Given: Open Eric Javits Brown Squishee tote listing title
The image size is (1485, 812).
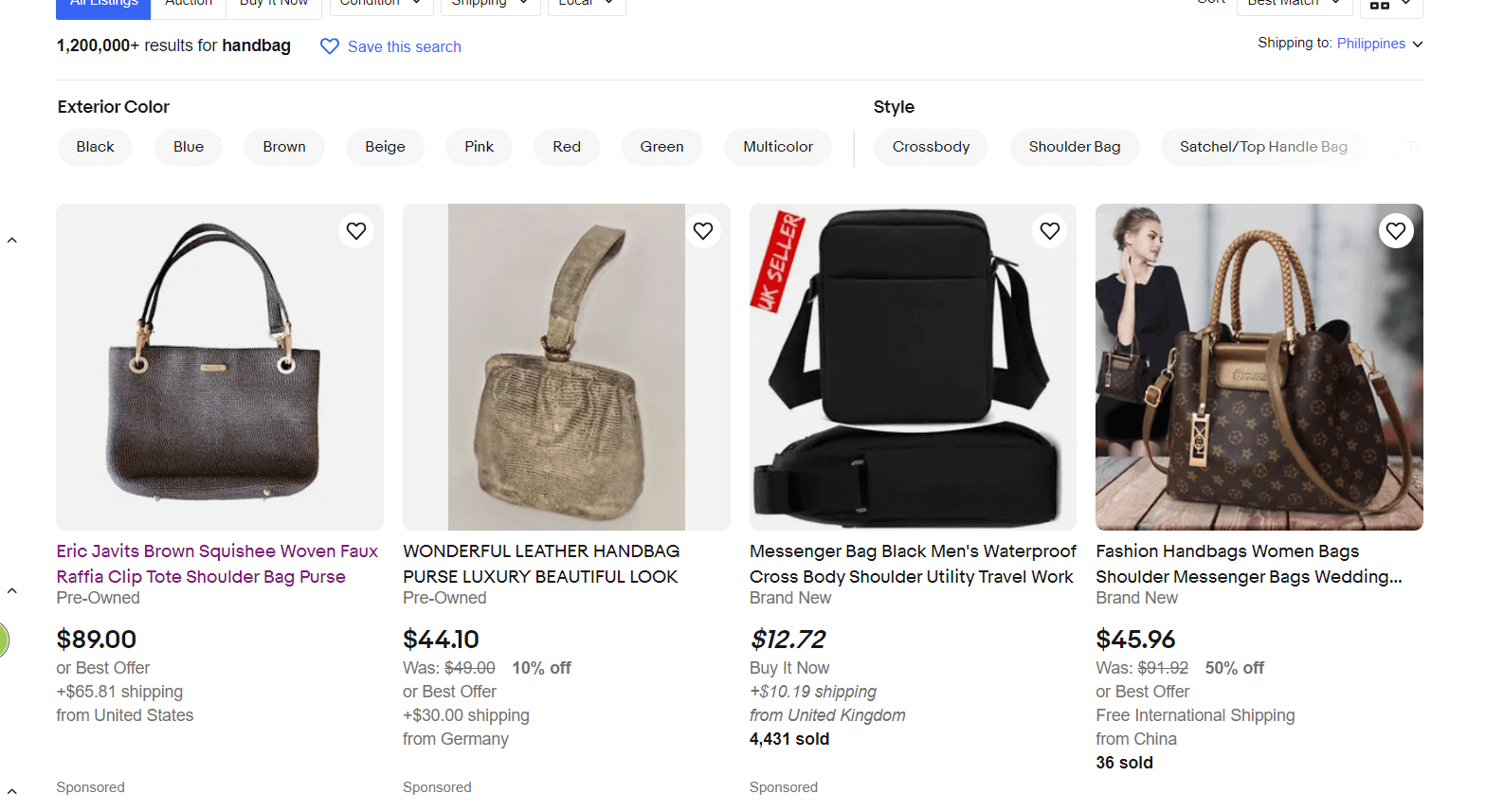Looking at the screenshot, I should click(x=217, y=564).
